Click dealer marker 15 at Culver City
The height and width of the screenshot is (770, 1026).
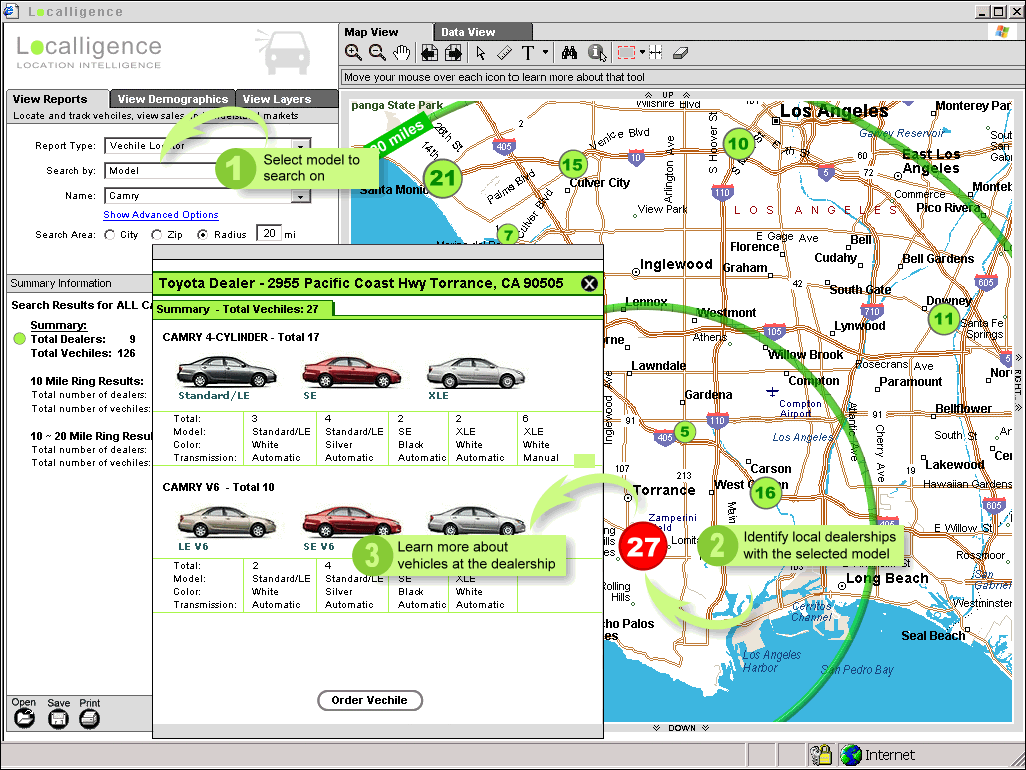coord(573,164)
